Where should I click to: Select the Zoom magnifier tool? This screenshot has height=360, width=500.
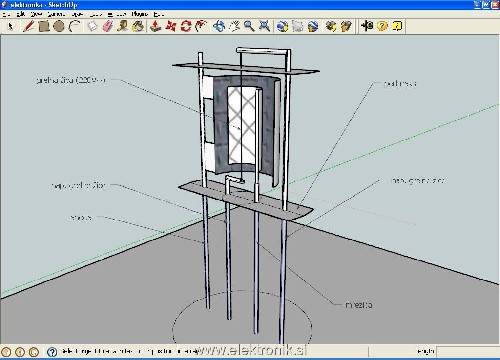pyautogui.click(x=249, y=26)
